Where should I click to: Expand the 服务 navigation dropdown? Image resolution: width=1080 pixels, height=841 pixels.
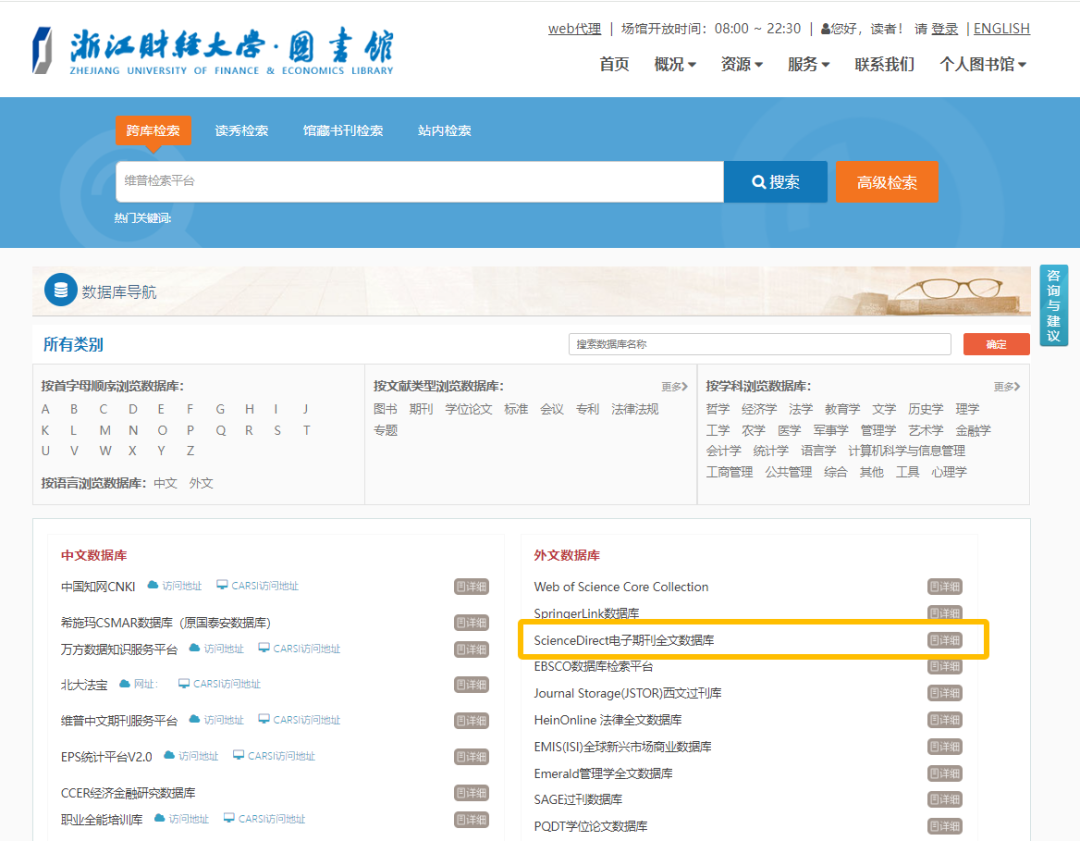(809, 65)
